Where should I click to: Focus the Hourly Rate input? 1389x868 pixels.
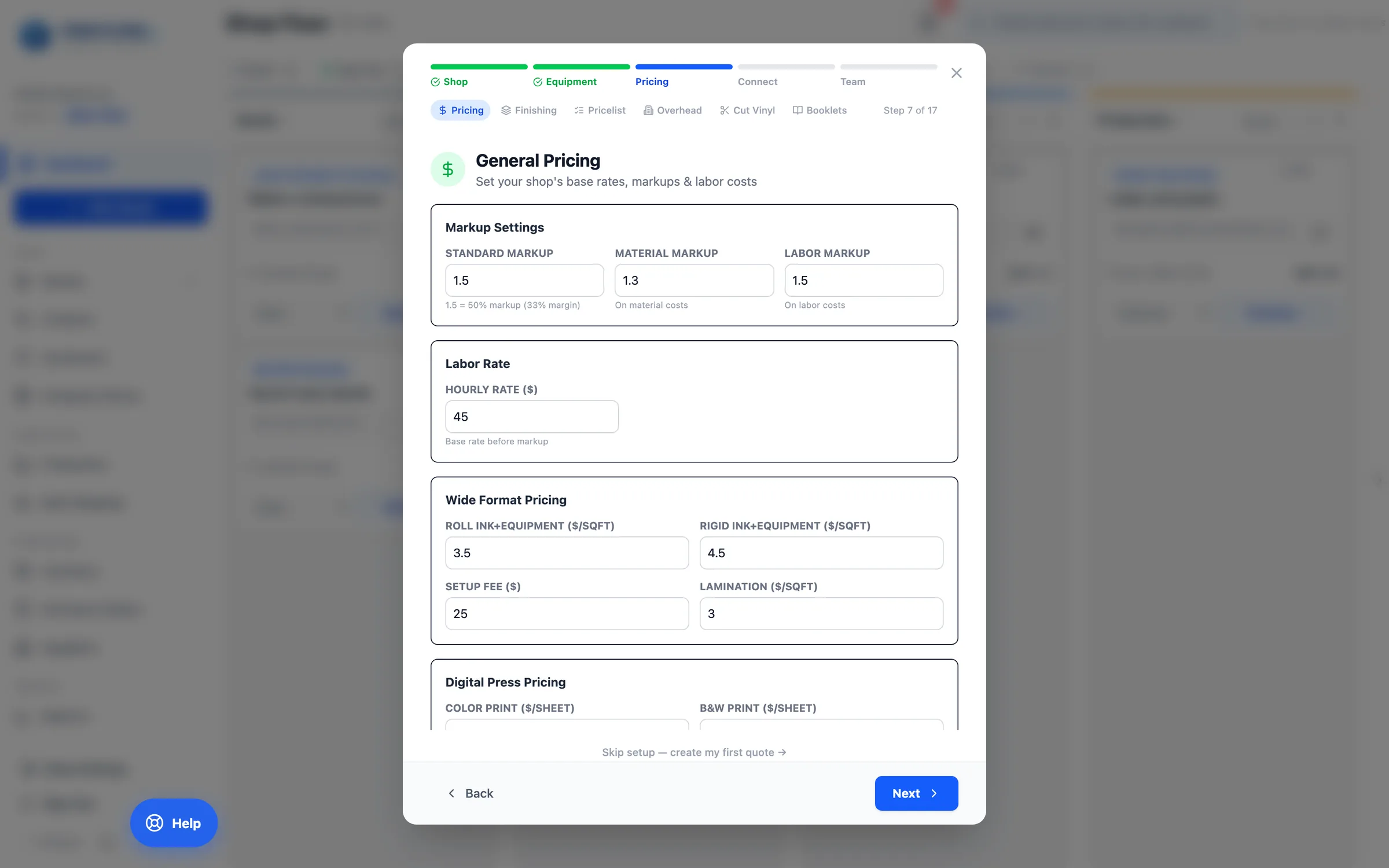click(532, 417)
